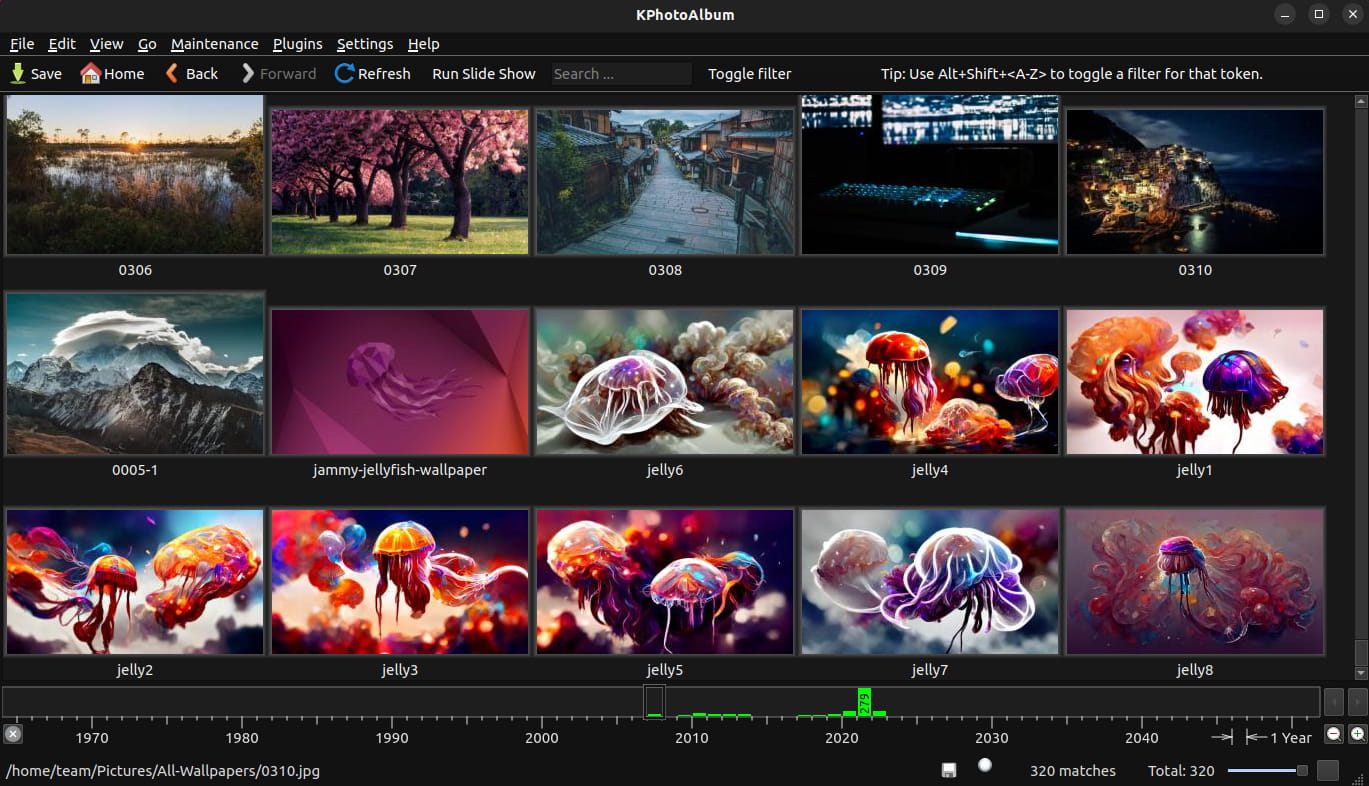Run Slide Show
This screenshot has height=786, width=1369.
coord(484,73)
